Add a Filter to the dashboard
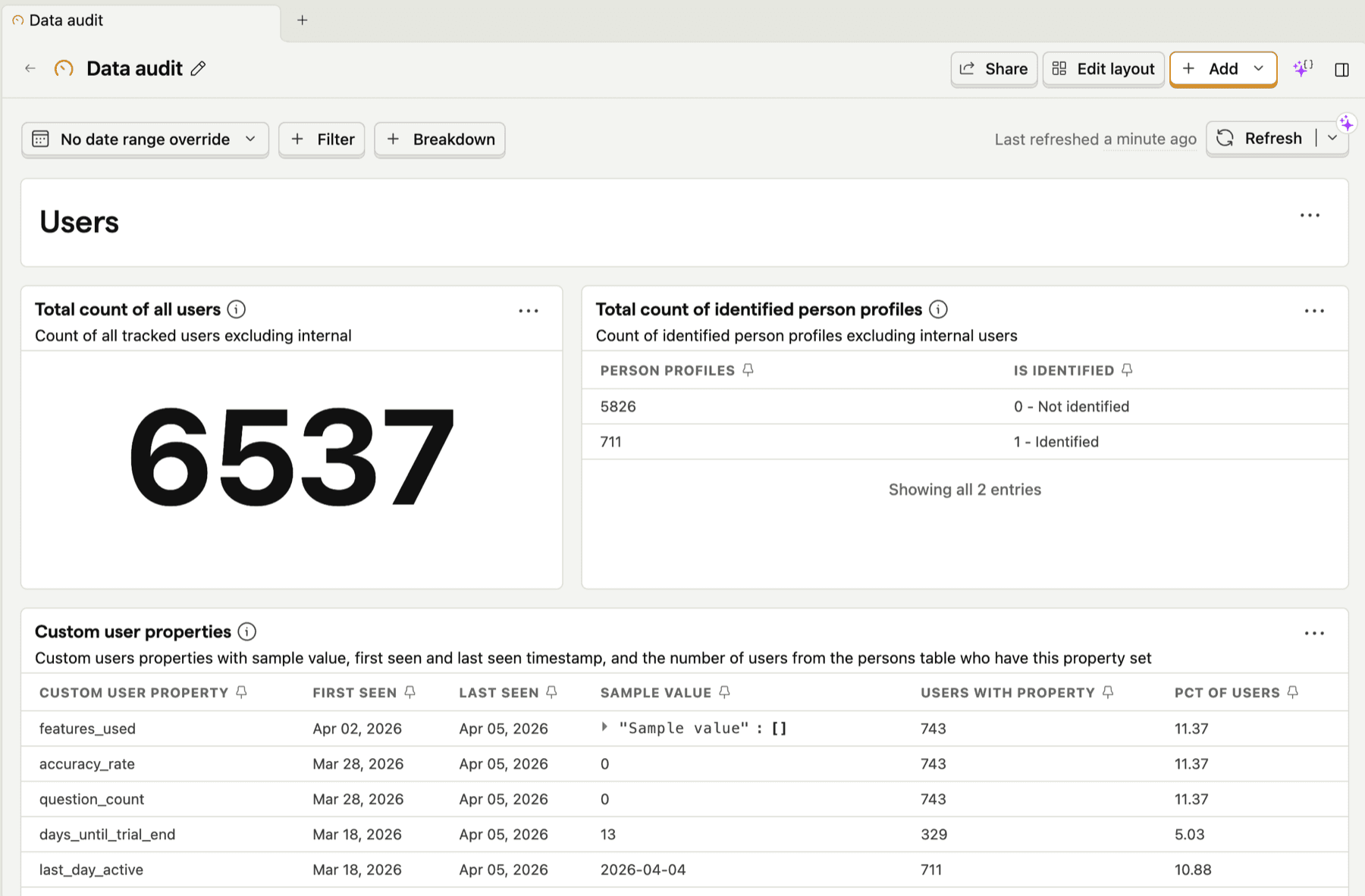 (x=322, y=139)
